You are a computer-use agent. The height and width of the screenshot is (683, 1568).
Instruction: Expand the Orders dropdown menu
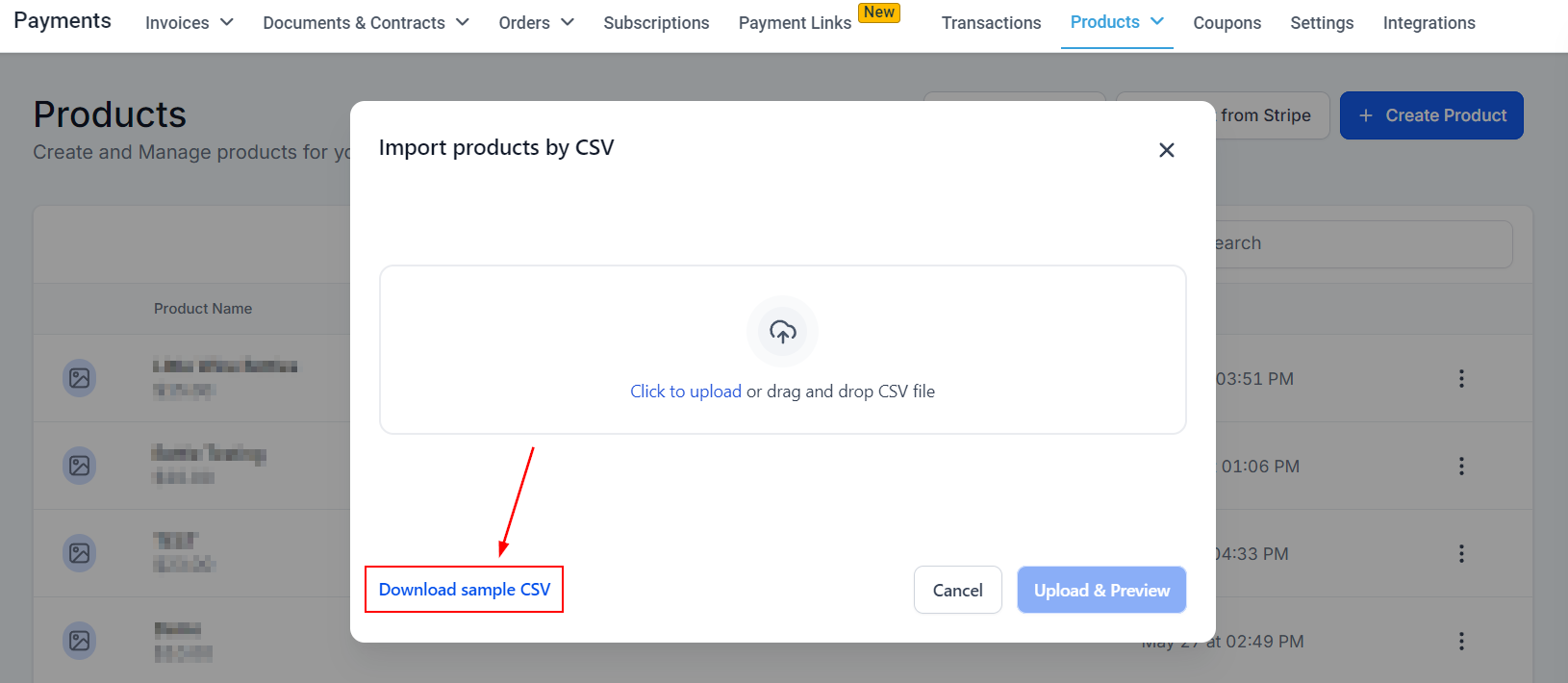pos(536,23)
